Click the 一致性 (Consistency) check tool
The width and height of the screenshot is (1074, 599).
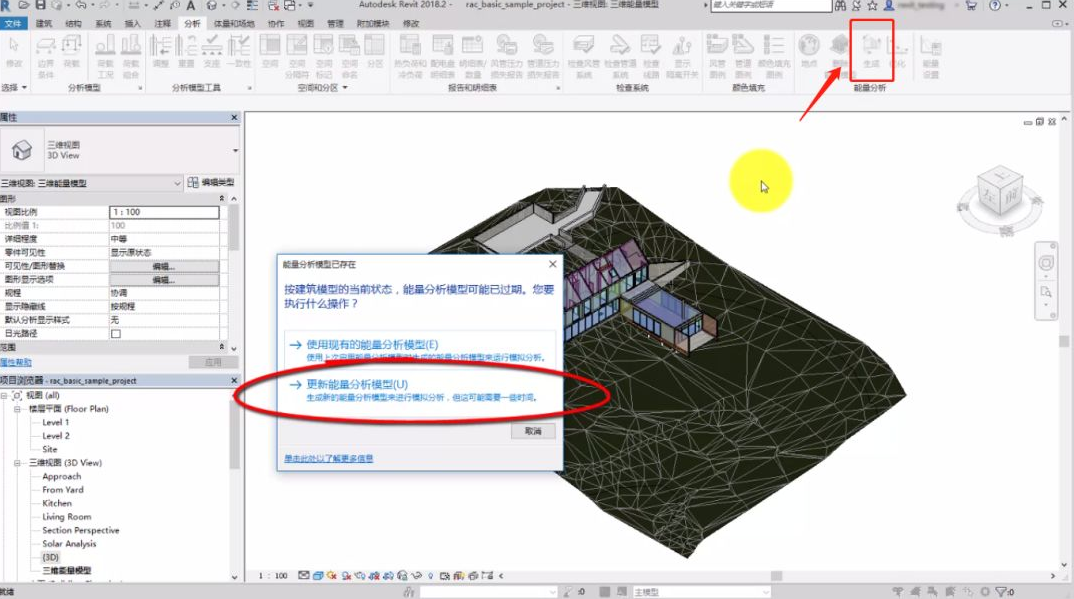pos(238,51)
